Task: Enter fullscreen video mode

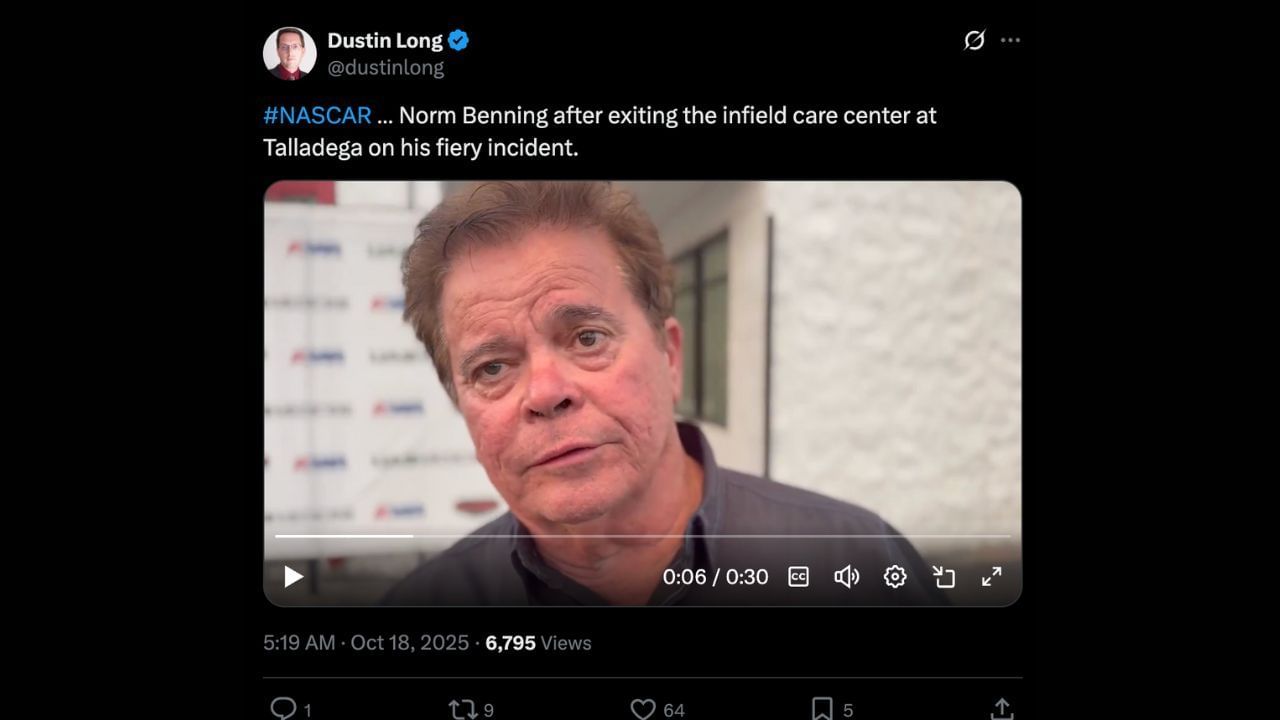Action: point(991,577)
